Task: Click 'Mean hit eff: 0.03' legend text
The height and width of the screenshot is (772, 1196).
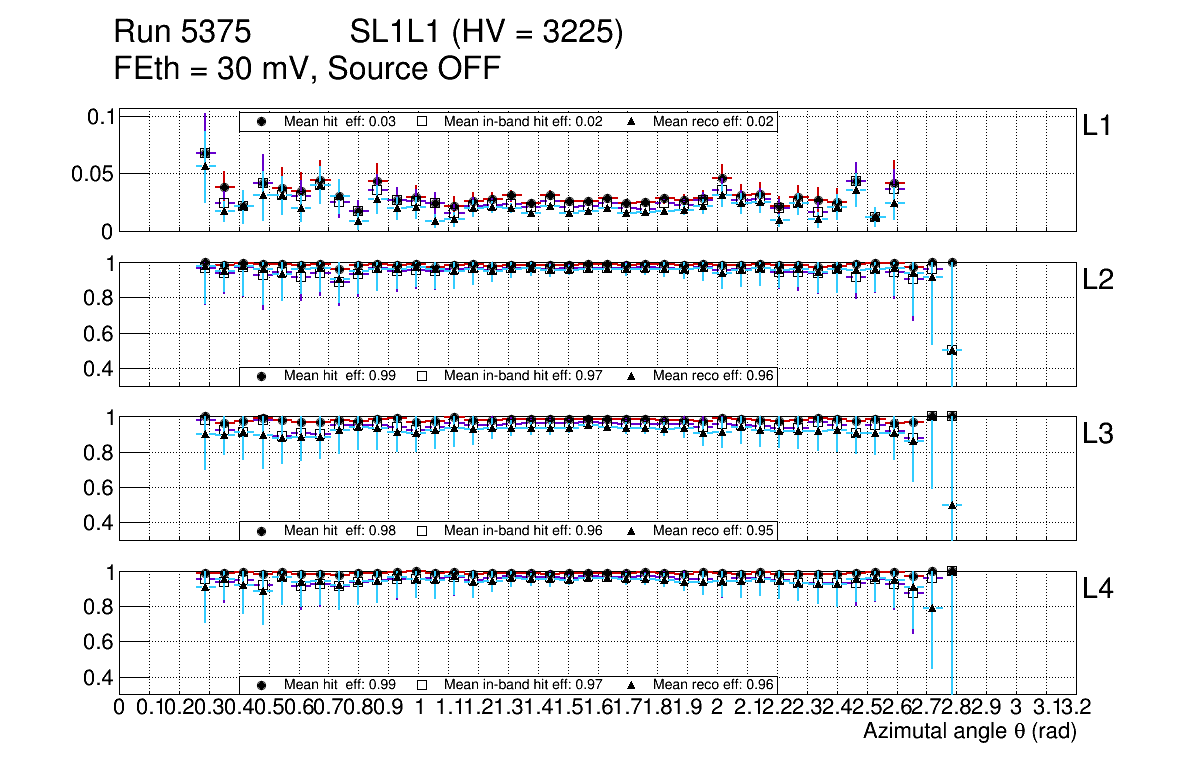Action: point(340,121)
